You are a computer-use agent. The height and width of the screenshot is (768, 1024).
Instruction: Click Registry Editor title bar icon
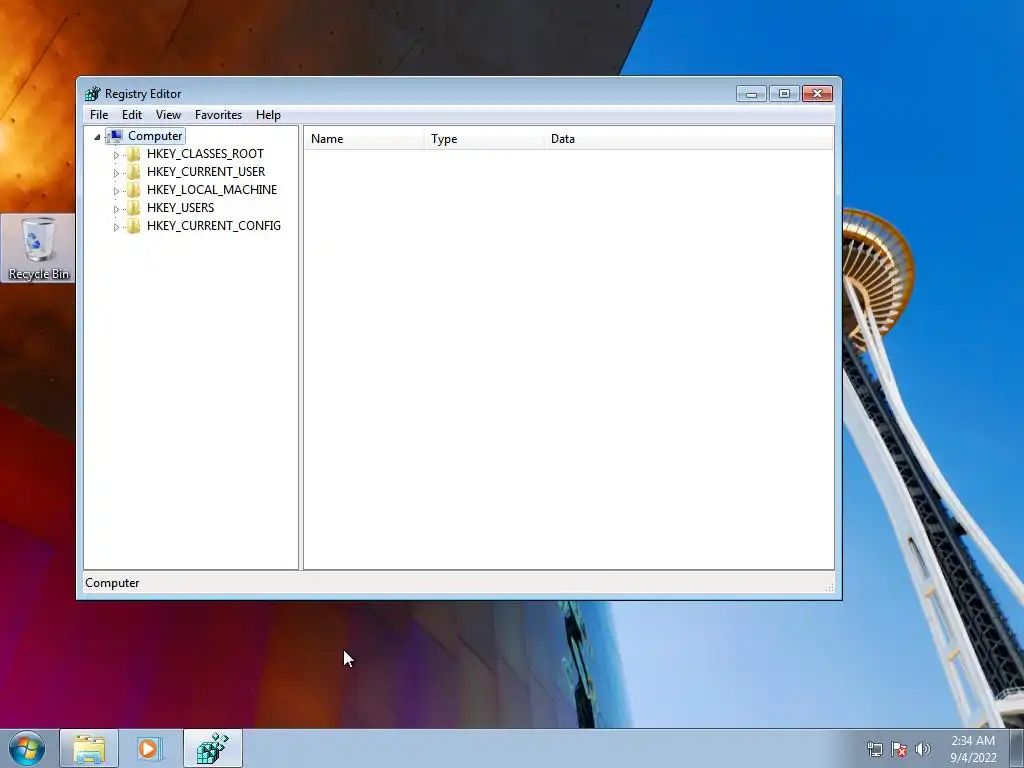pyautogui.click(x=93, y=93)
